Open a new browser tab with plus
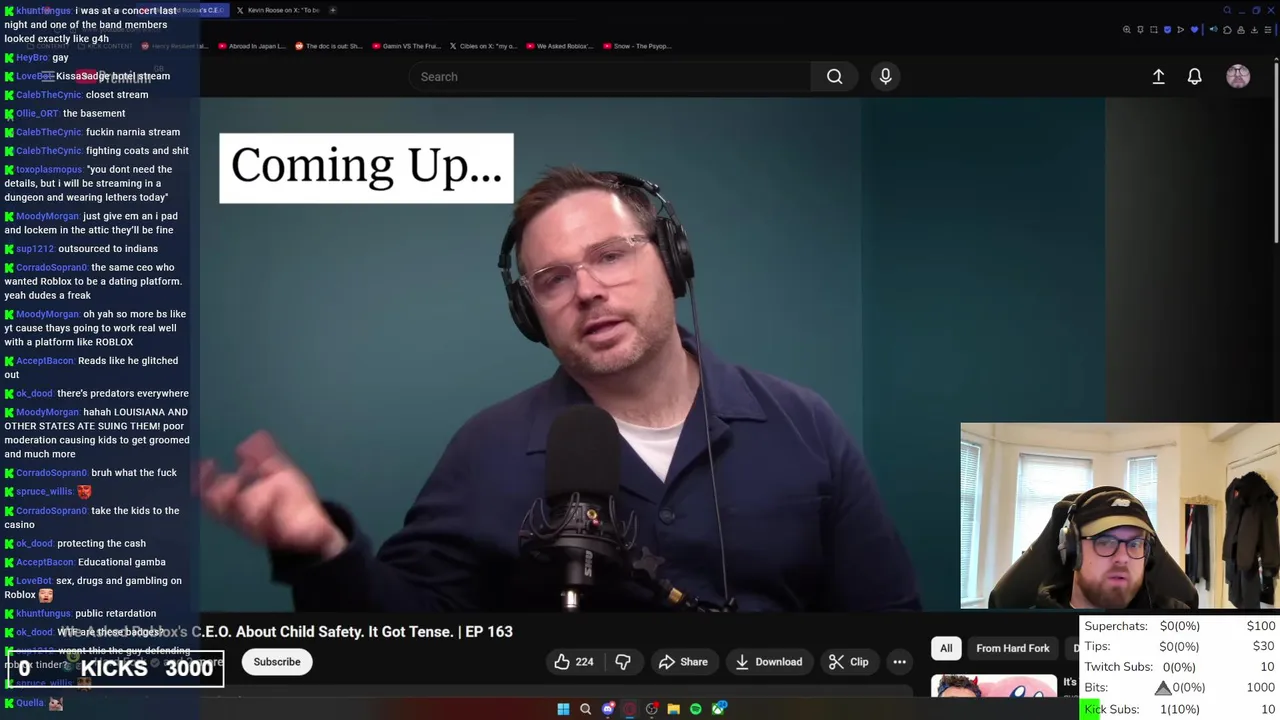Image resolution: width=1280 pixels, height=720 pixels. coord(333,10)
